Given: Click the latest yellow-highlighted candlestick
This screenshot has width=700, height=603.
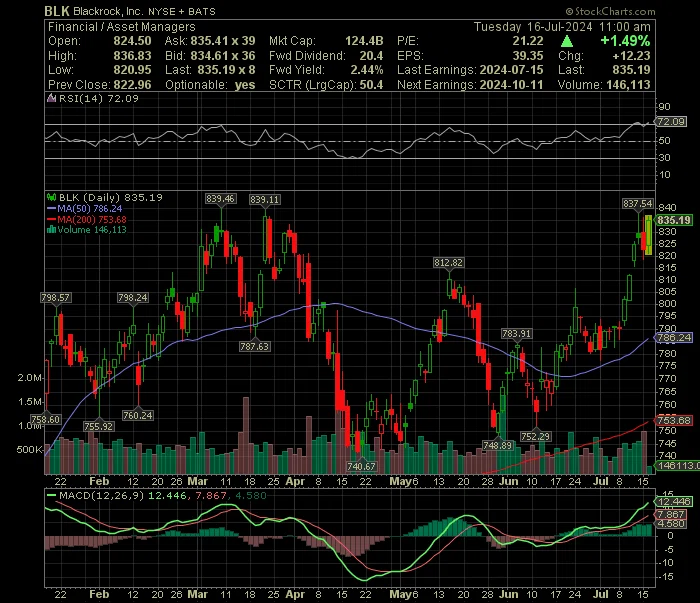Looking at the screenshot, I should coord(648,235).
